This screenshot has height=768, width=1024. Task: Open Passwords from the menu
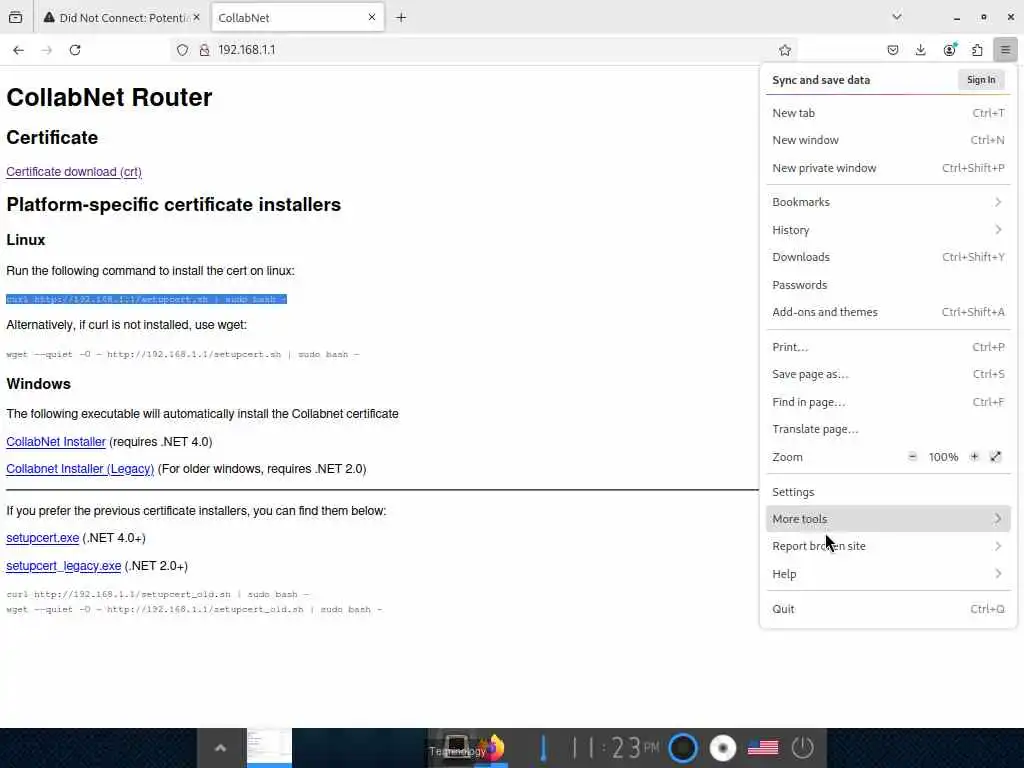coord(888,285)
